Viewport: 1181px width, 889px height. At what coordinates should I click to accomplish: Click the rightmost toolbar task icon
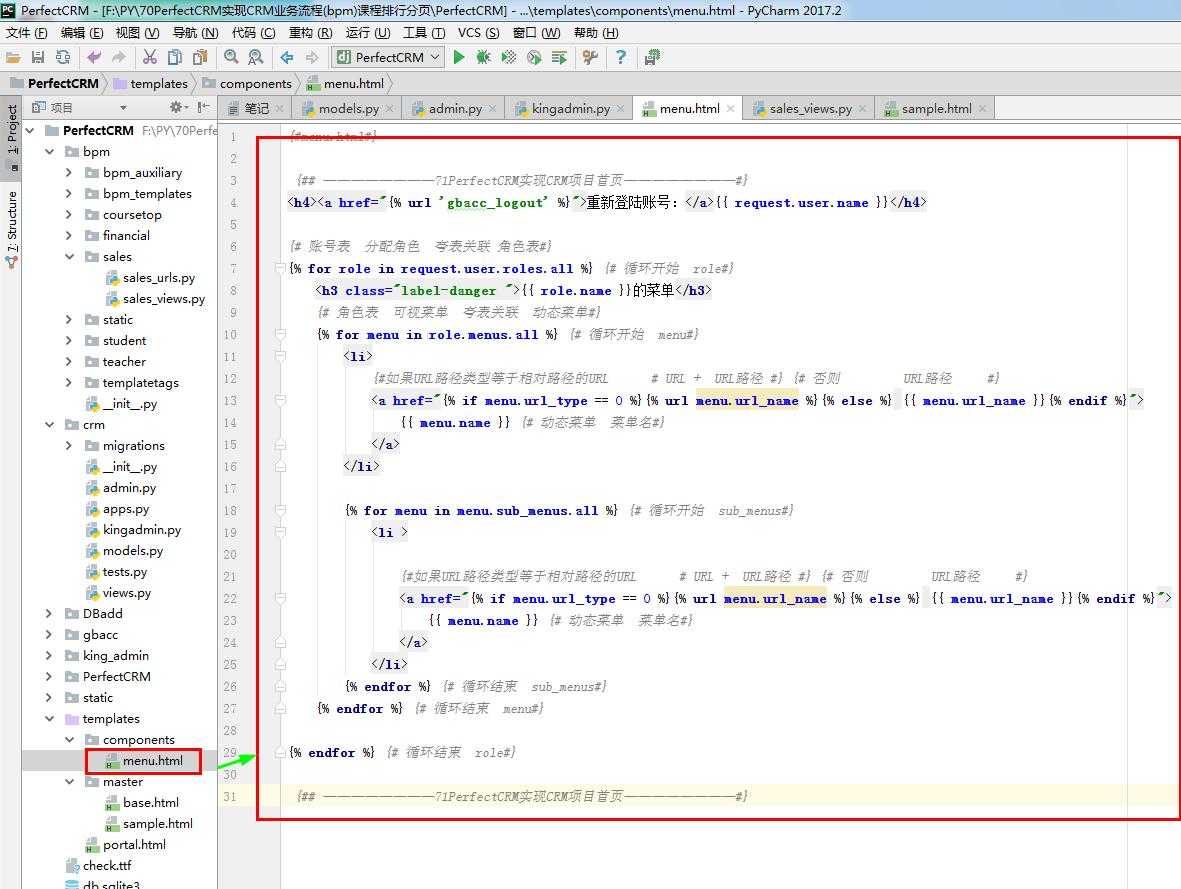tap(652, 57)
